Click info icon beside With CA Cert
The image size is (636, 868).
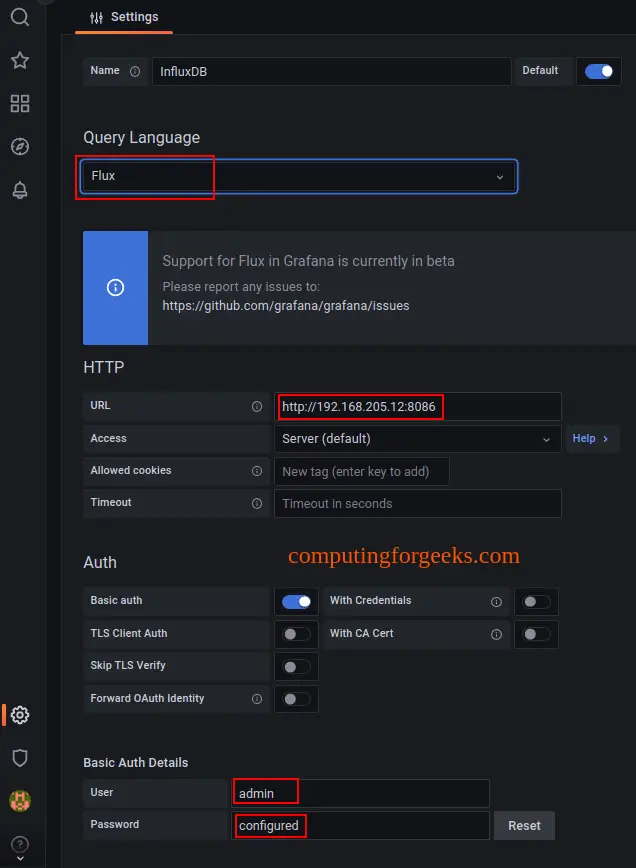pos(497,634)
